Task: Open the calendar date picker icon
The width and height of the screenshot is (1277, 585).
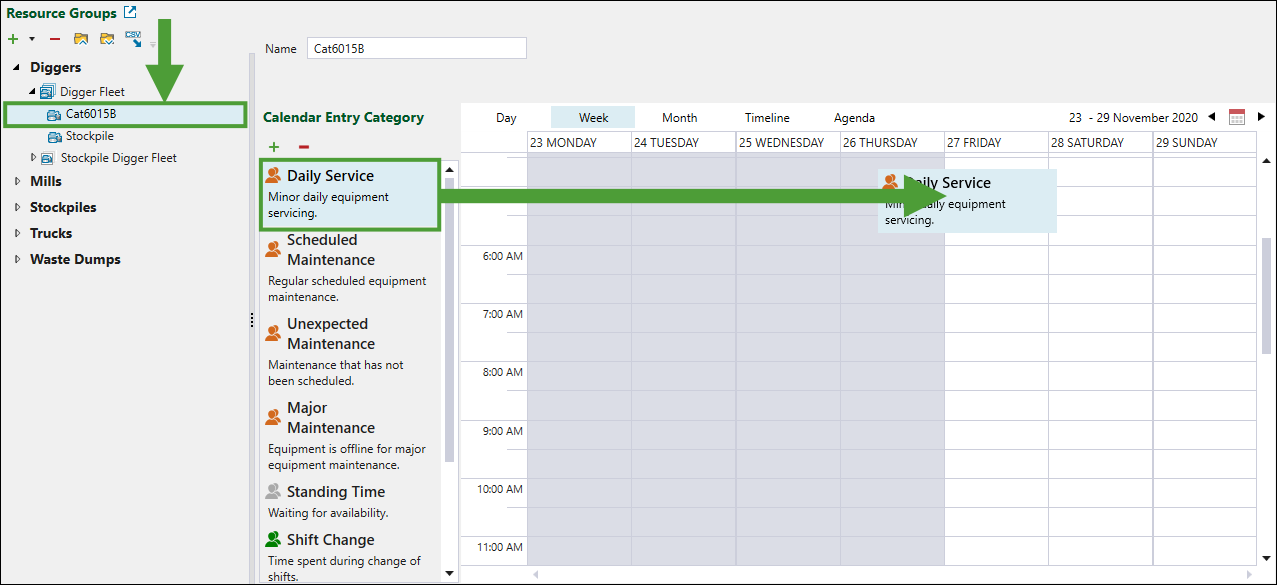Action: click(x=1237, y=117)
